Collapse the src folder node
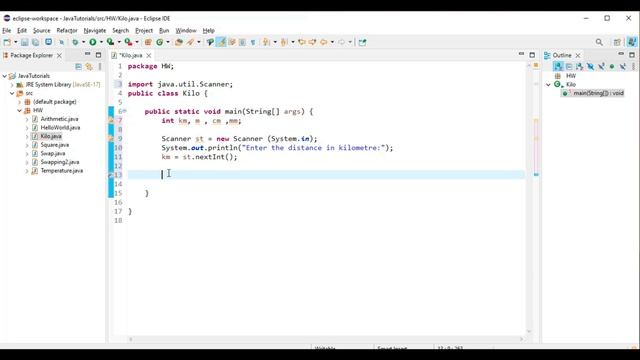Viewport: 640px width, 360px height. [12, 93]
